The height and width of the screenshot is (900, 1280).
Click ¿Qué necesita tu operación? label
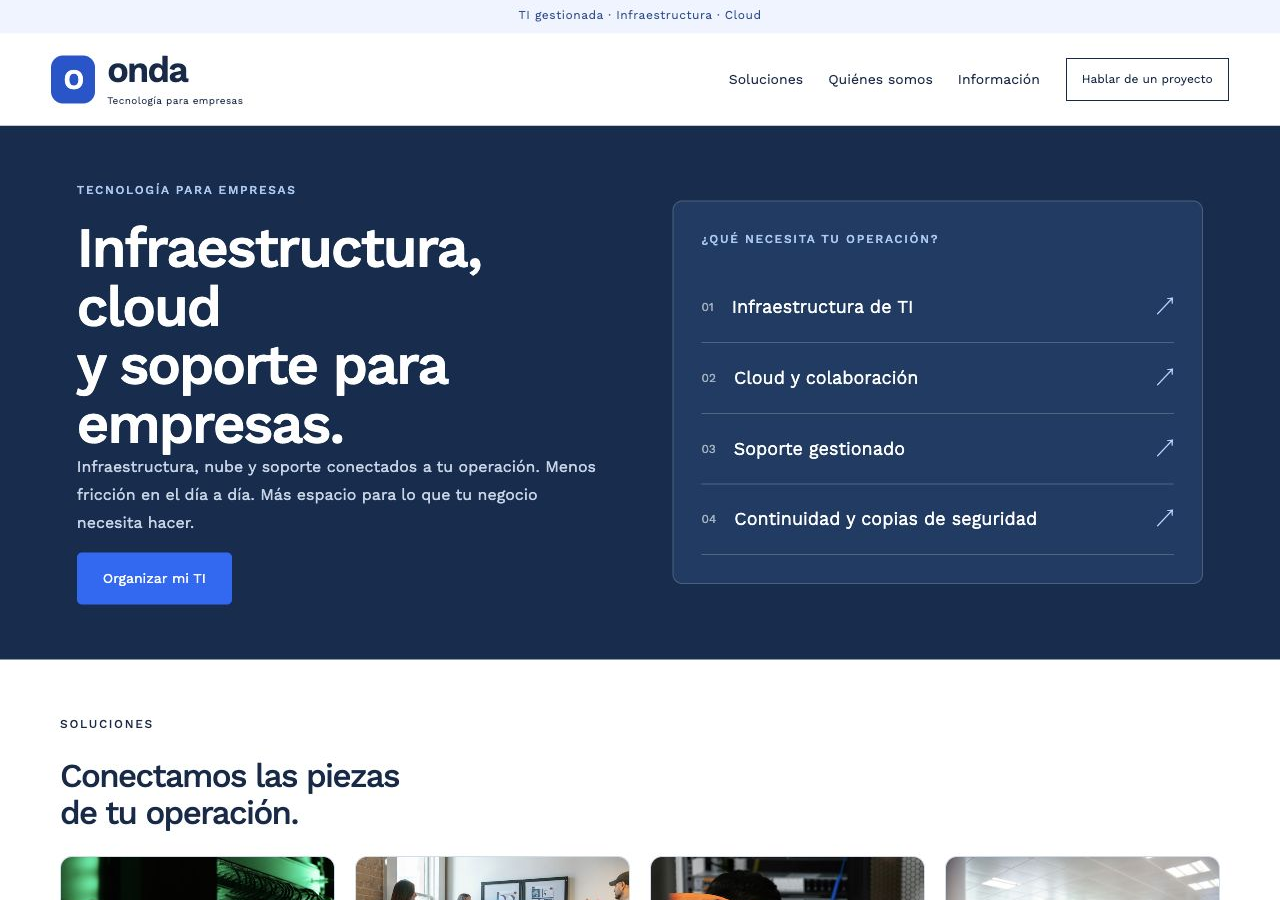[x=820, y=239]
